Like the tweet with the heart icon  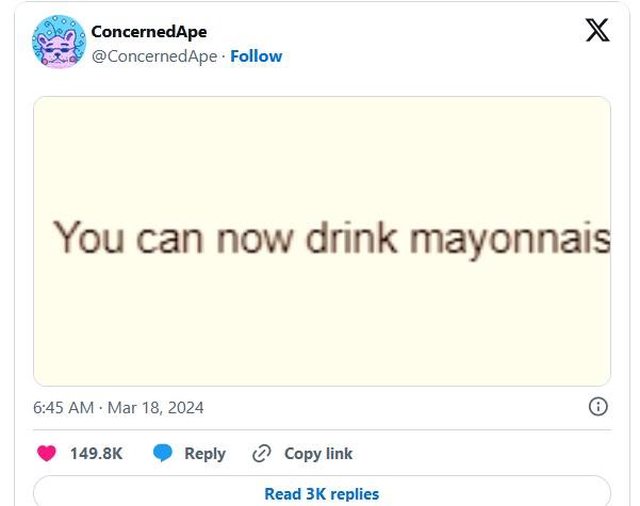click(x=46, y=453)
